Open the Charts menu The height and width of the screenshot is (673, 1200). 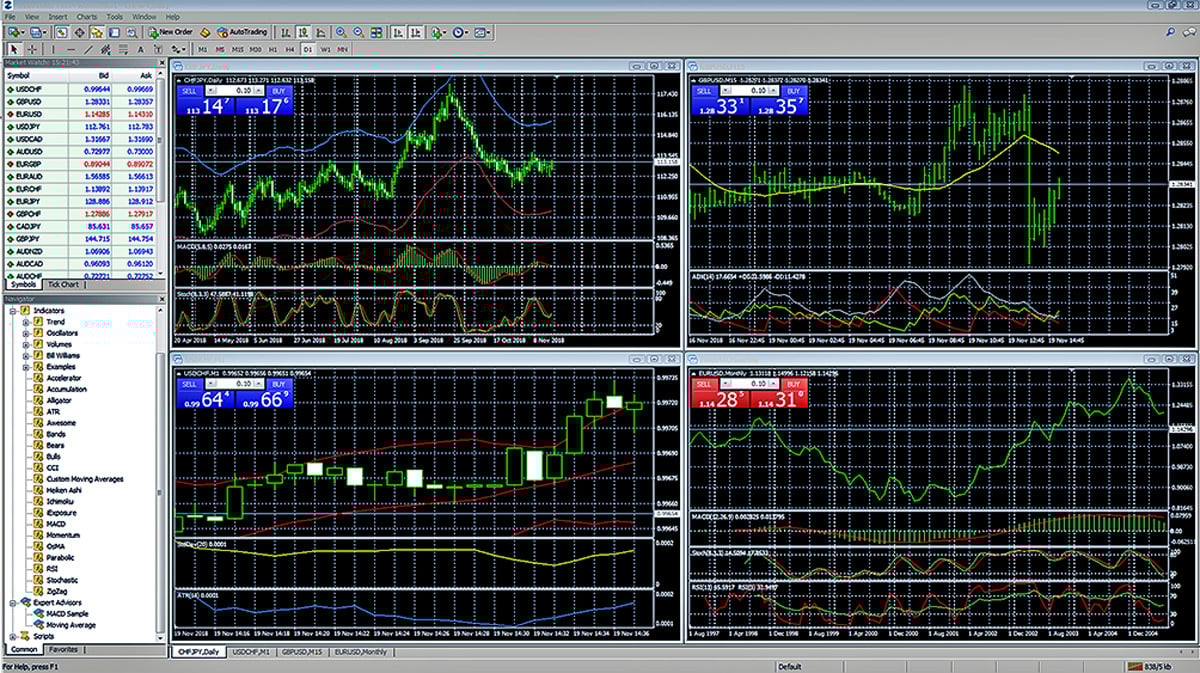[86, 17]
